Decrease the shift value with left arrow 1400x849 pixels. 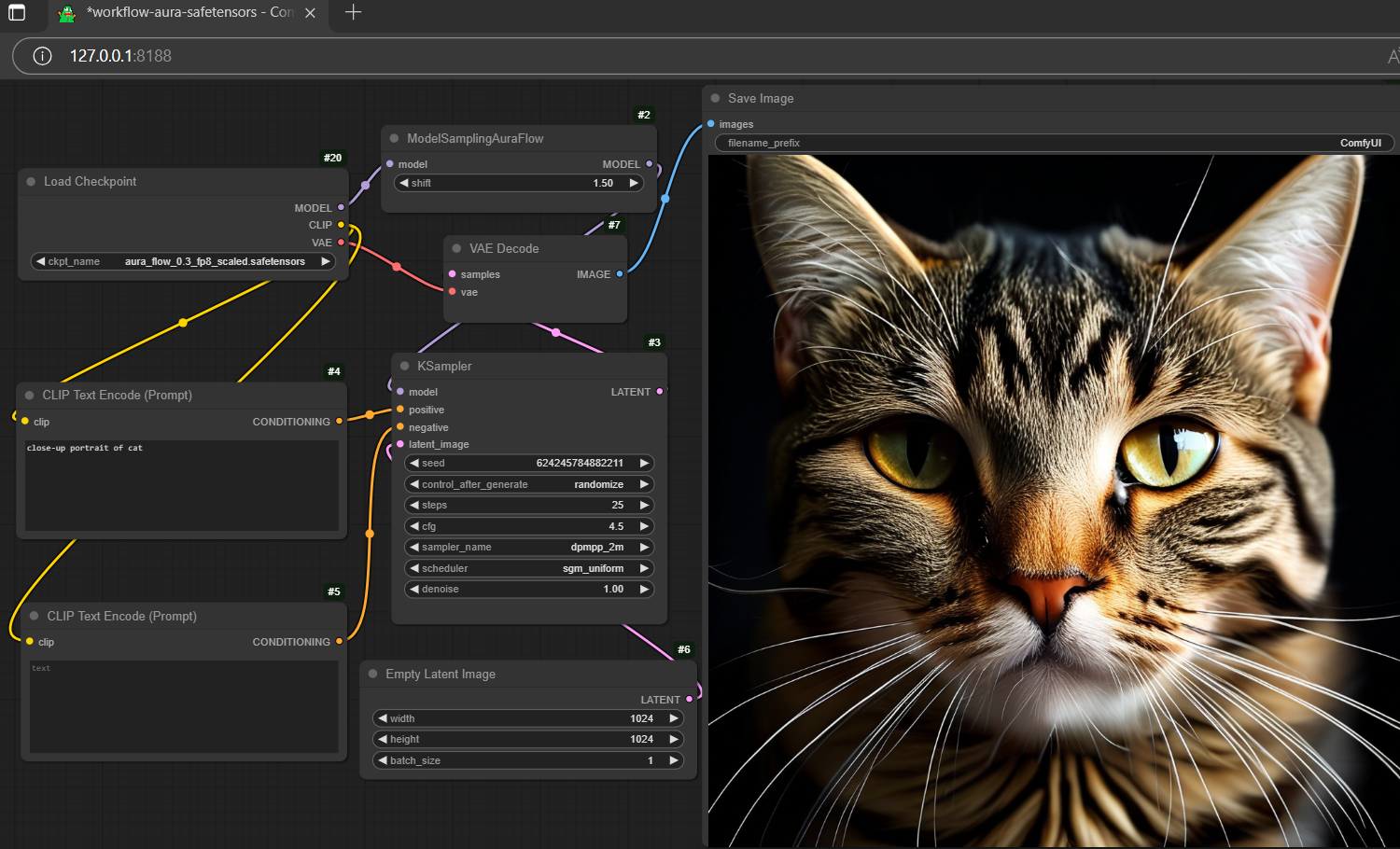(403, 183)
